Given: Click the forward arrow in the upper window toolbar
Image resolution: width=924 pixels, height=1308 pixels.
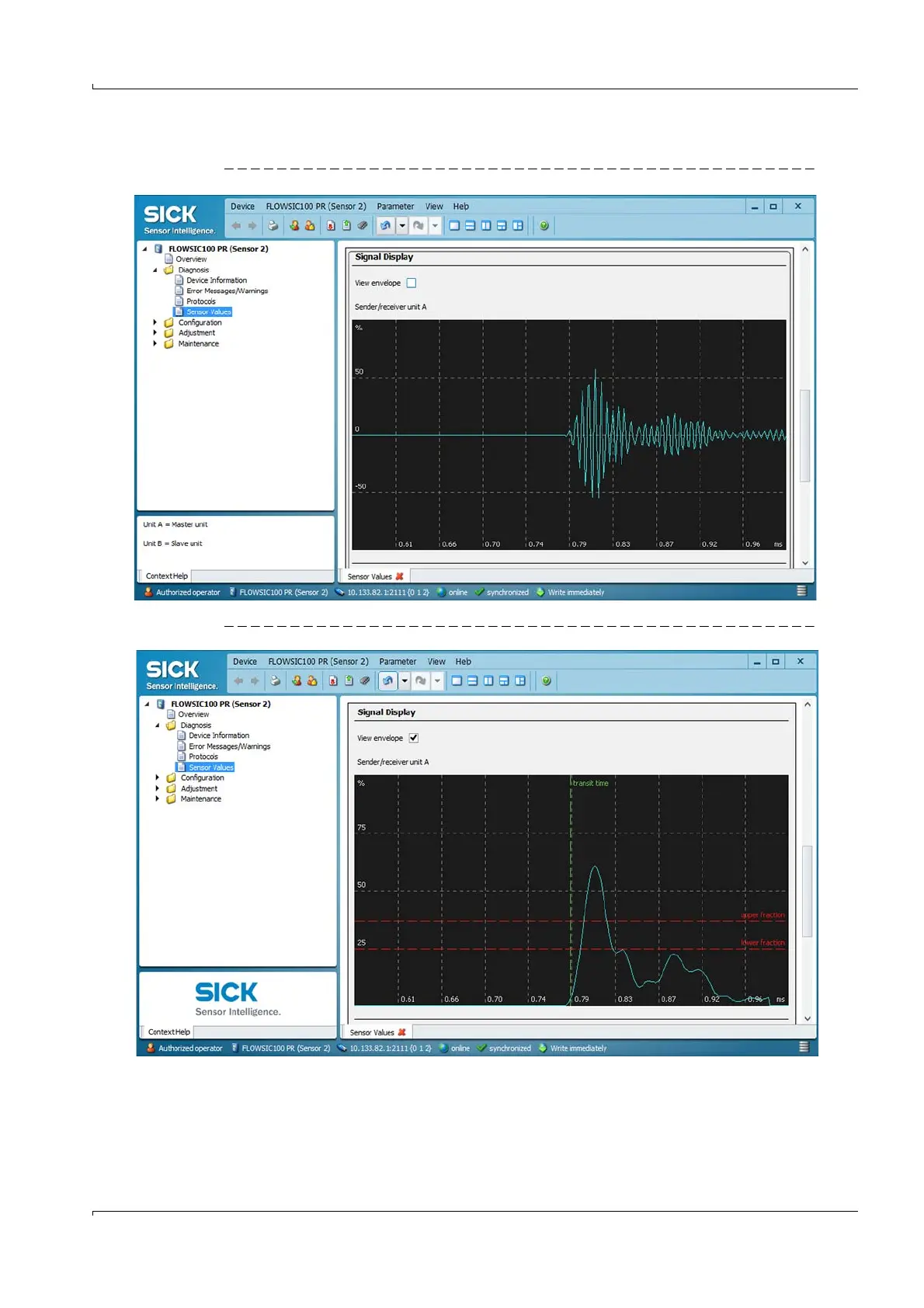Looking at the screenshot, I should click(252, 226).
